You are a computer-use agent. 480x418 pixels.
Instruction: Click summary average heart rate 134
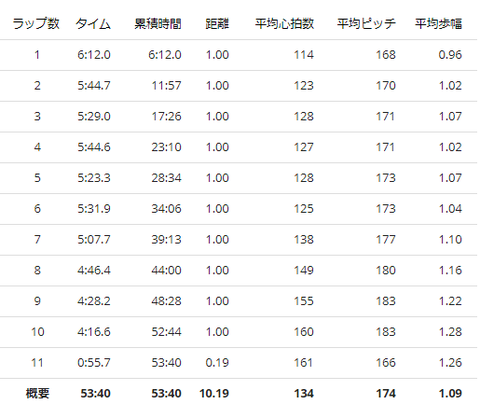304,393
